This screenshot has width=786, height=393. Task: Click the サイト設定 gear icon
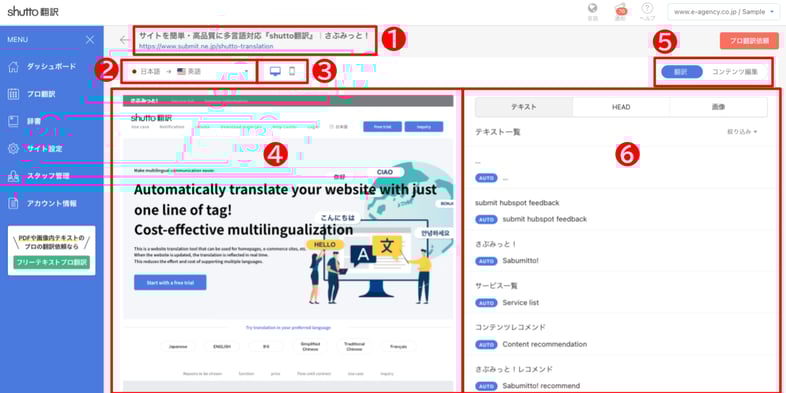(14, 148)
